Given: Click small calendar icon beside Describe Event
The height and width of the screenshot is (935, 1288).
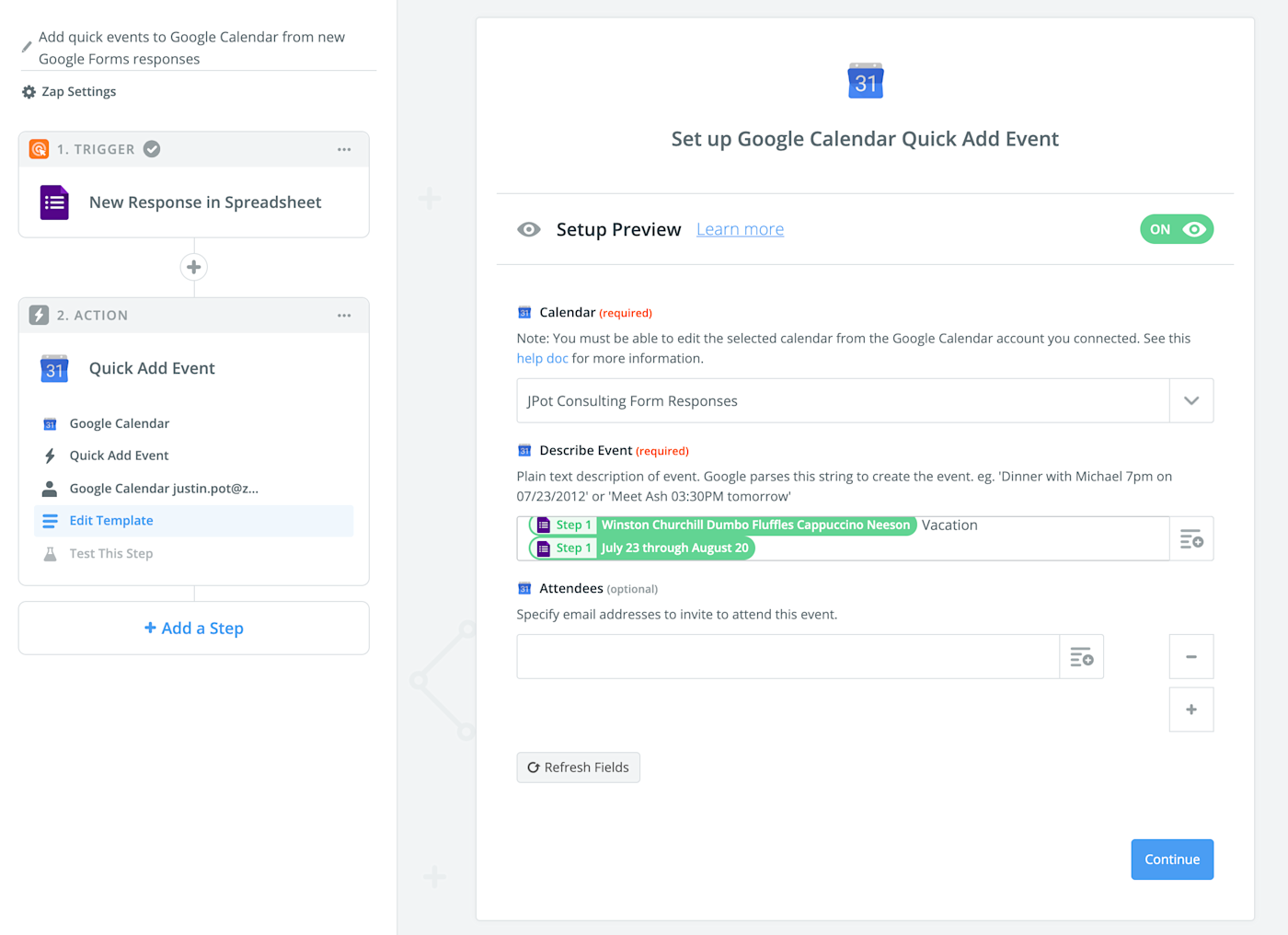Looking at the screenshot, I should [524, 451].
